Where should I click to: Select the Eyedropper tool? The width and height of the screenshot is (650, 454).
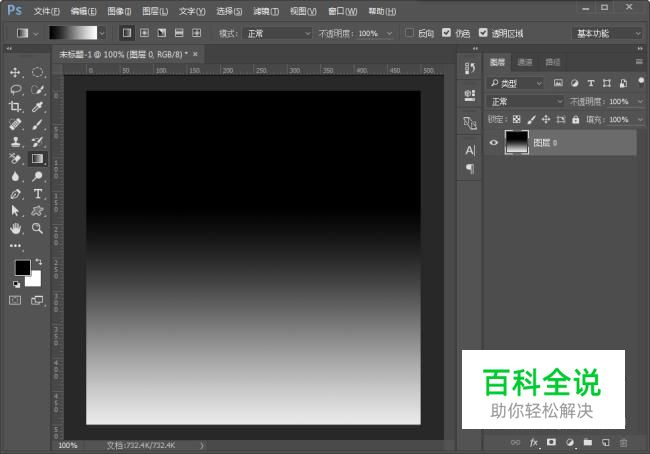(37, 107)
